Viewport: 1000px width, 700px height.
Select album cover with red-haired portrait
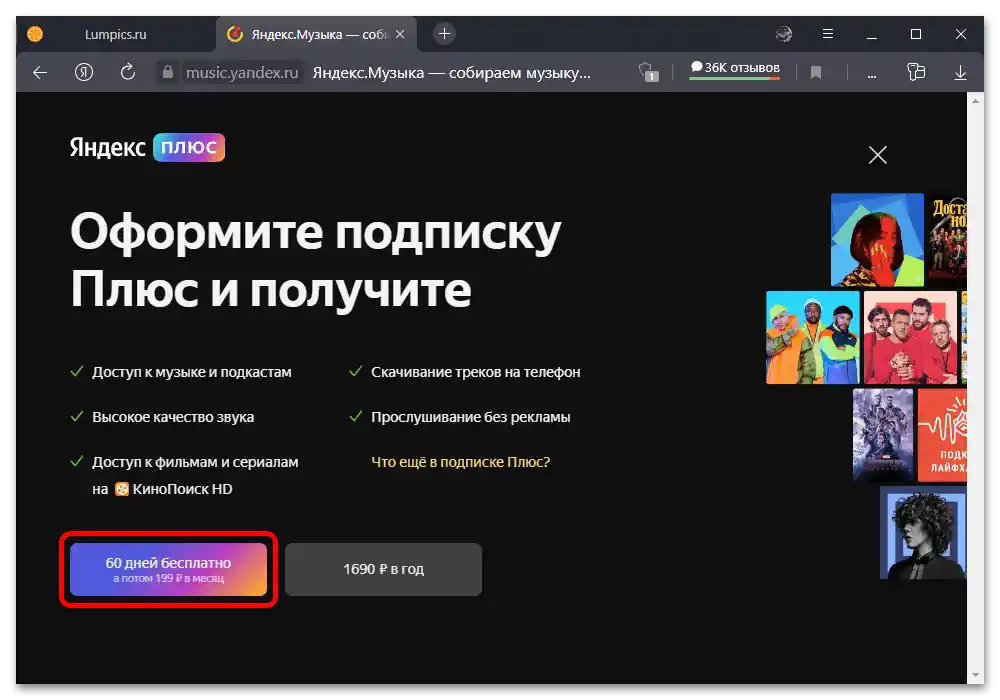tap(877, 240)
